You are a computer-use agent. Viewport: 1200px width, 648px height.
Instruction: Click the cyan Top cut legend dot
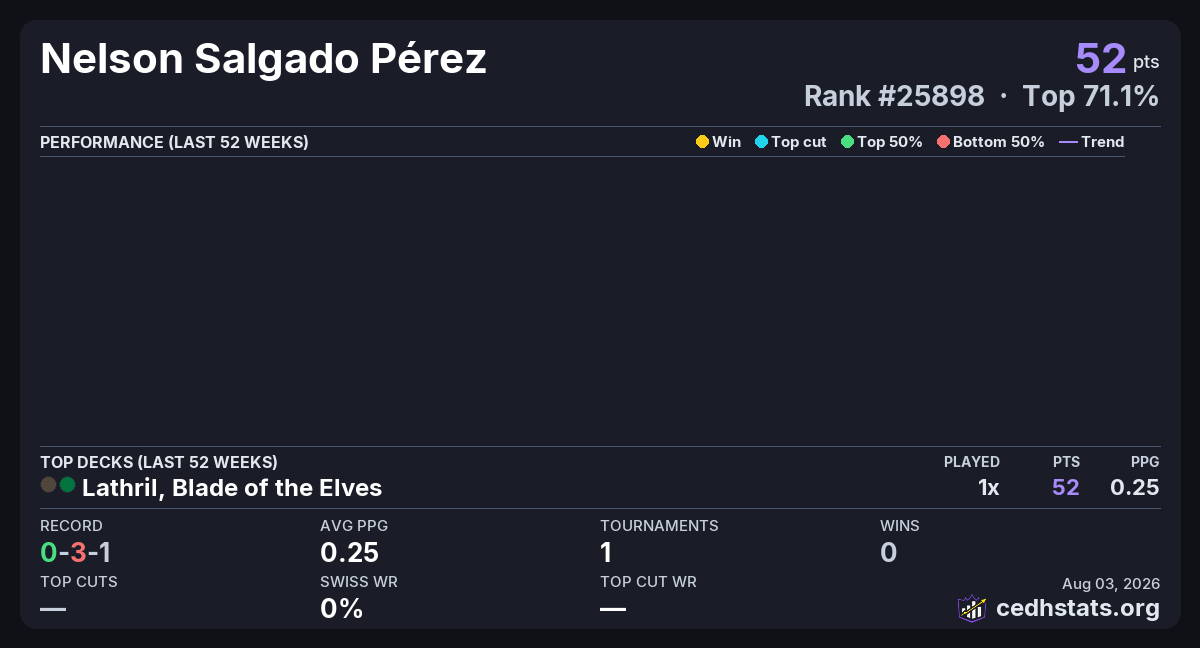[x=761, y=142]
